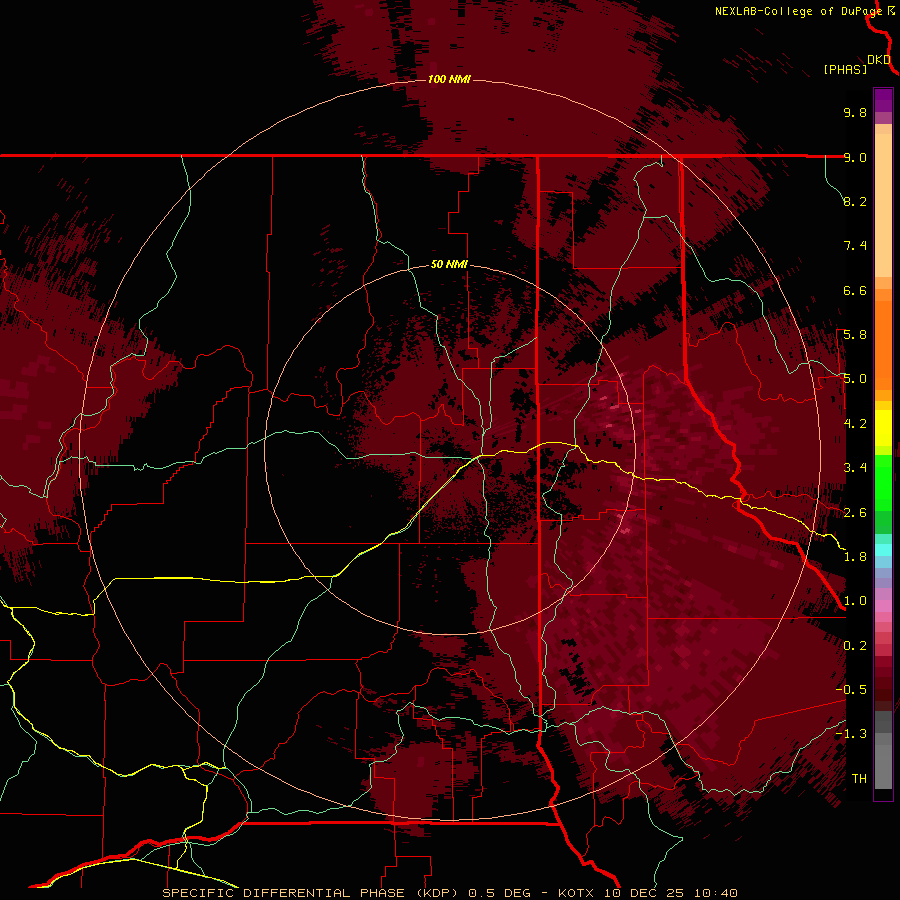Click the '9.8' color scale label
Viewport: 900px width, 900px height.
pyautogui.click(x=855, y=112)
